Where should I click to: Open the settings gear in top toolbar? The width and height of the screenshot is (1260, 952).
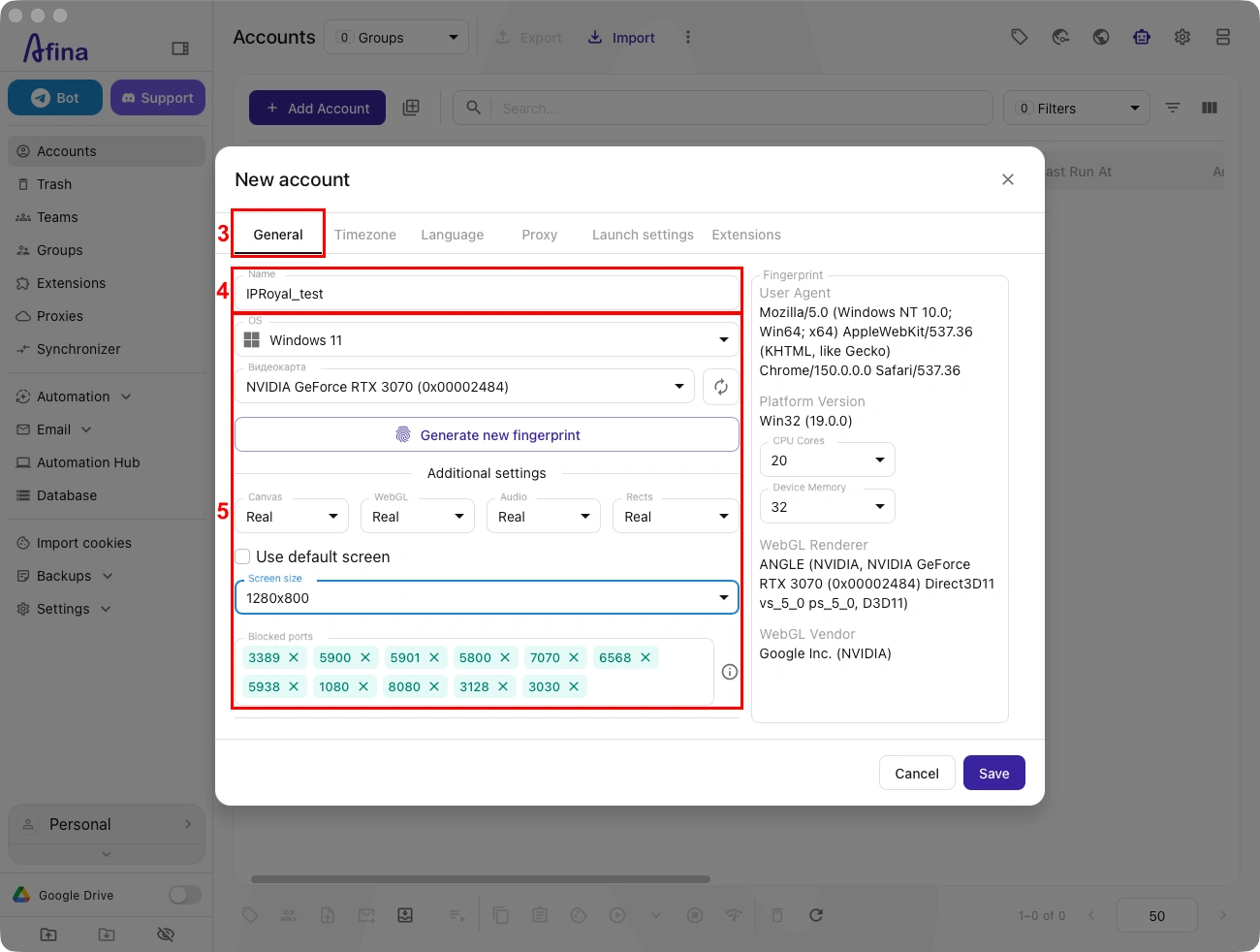1182,37
